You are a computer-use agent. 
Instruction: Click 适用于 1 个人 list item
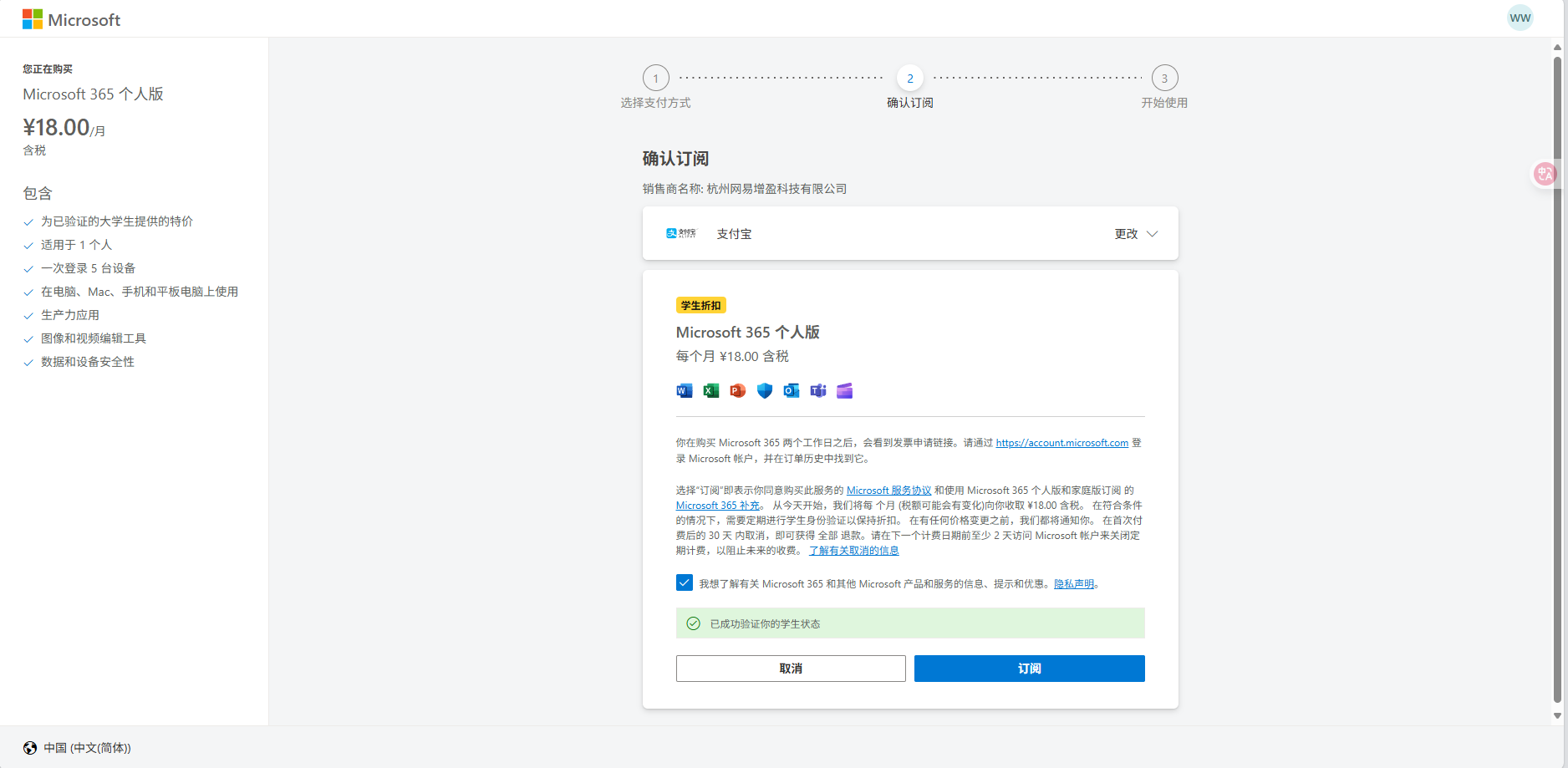click(x=76, y=245)
